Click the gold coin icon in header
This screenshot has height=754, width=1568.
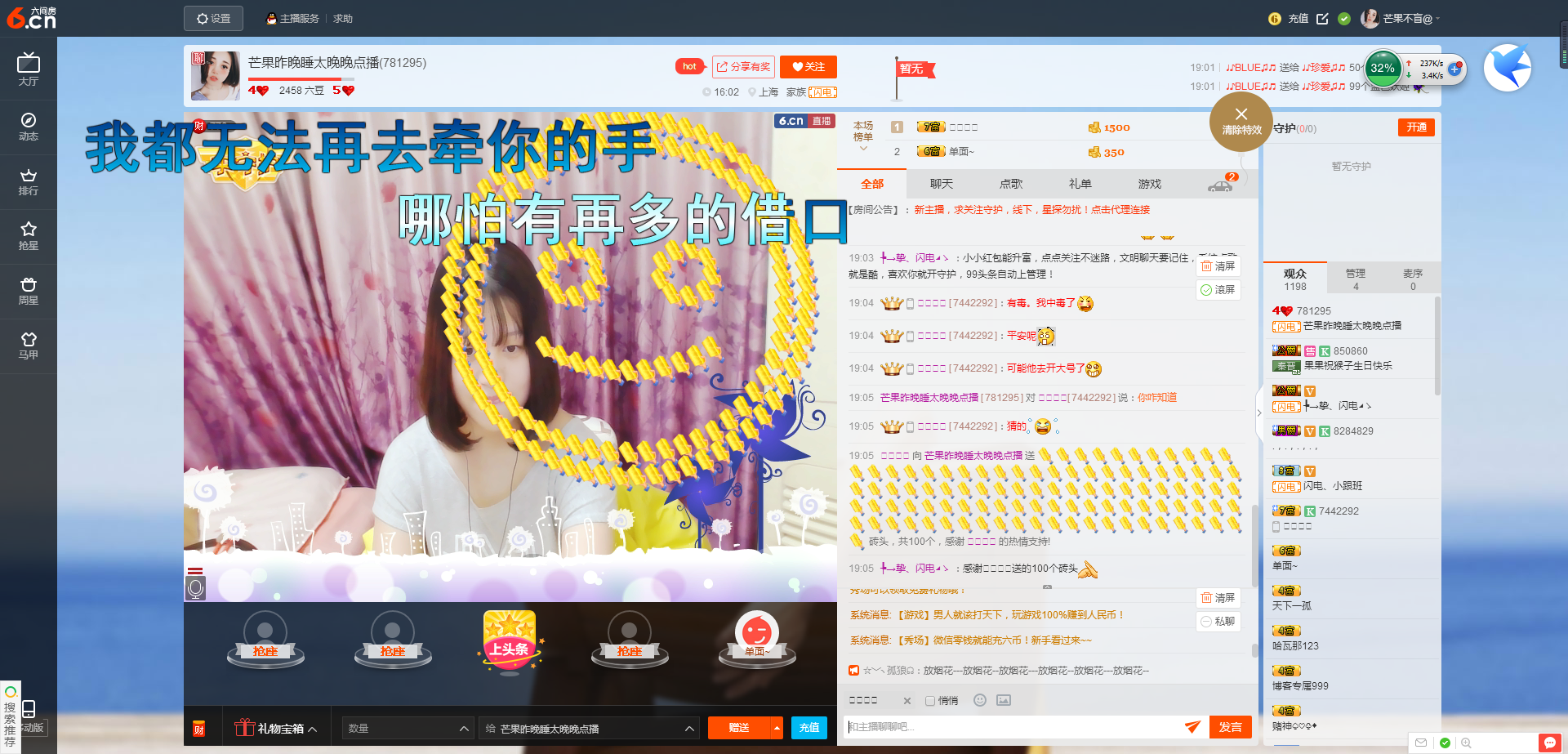[x=1274, y=18]
